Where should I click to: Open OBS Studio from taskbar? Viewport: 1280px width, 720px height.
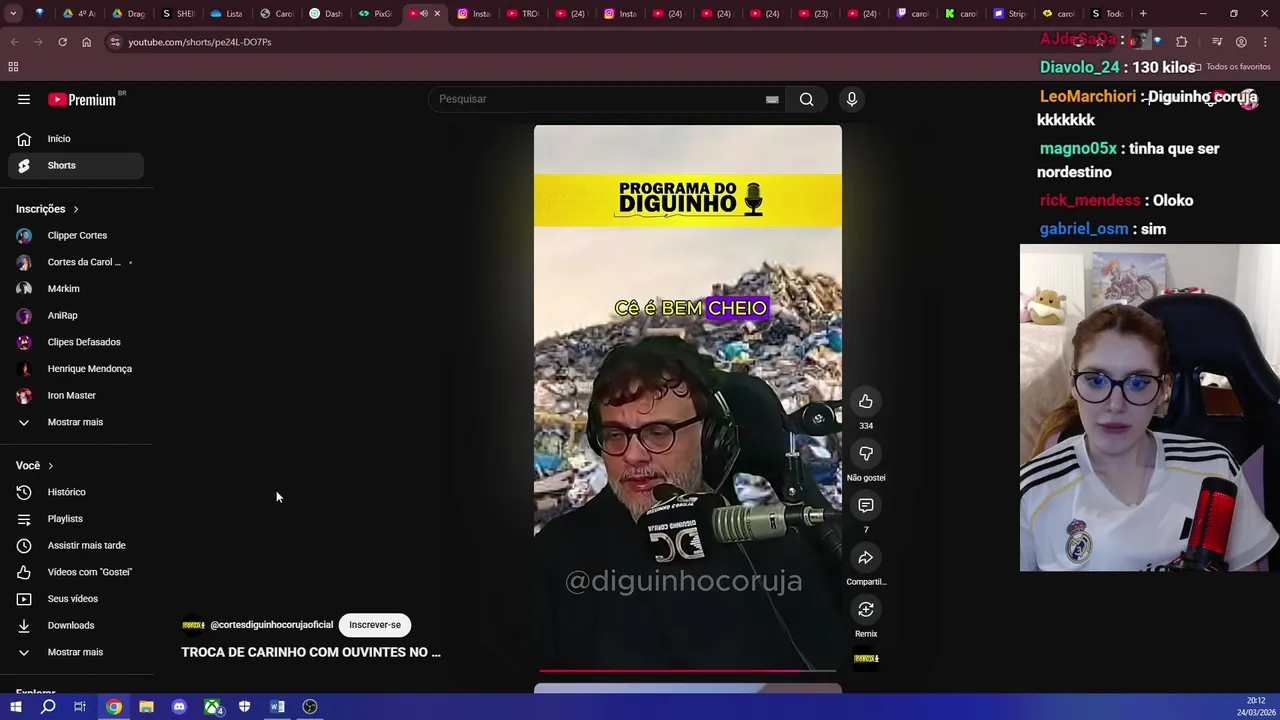point(310,707)
